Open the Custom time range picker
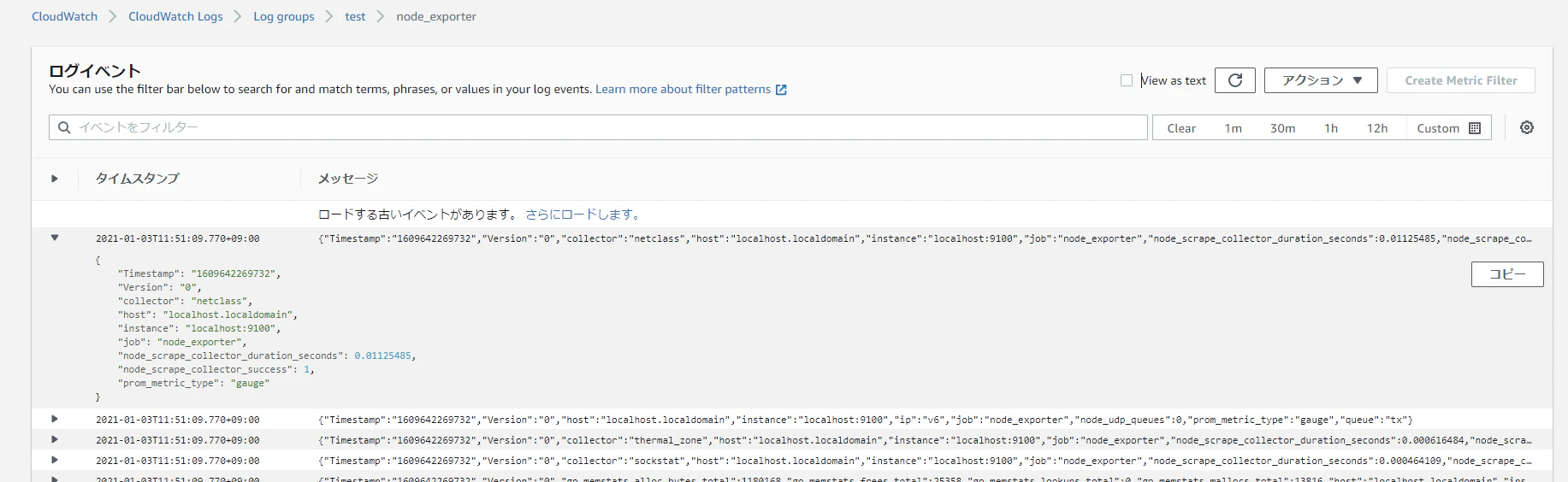Image resolution: width=1568 pixels, height=482 pixels. click(1448, 128)
